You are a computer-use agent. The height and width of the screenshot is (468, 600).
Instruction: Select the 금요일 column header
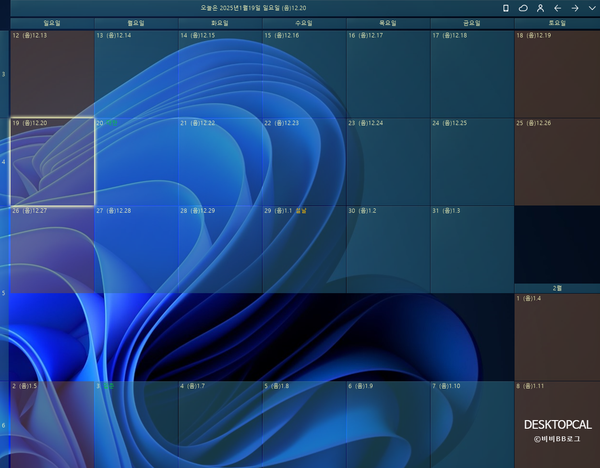point(472,23)
